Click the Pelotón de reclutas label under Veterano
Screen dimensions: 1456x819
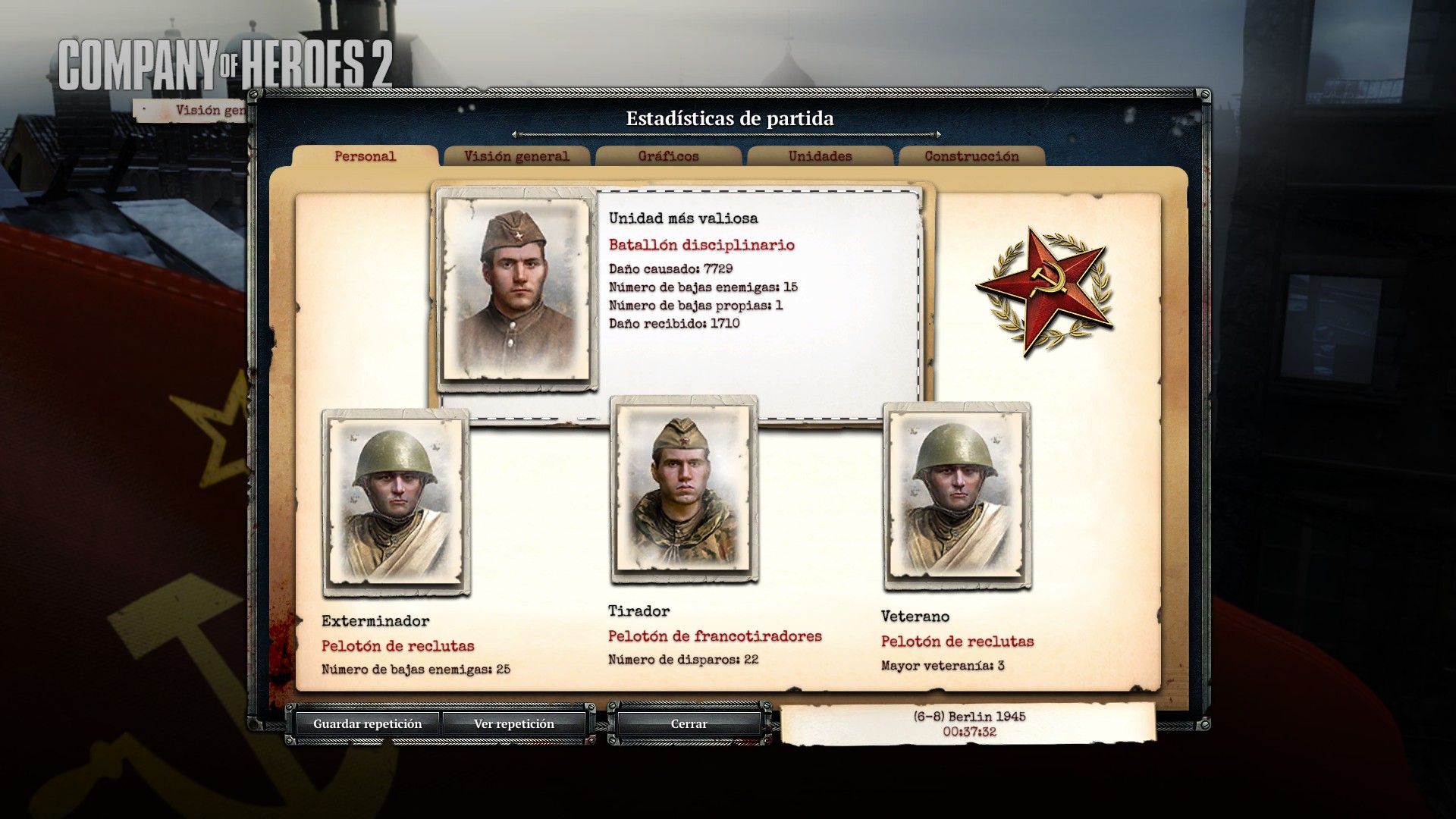(x=957, y=642)
